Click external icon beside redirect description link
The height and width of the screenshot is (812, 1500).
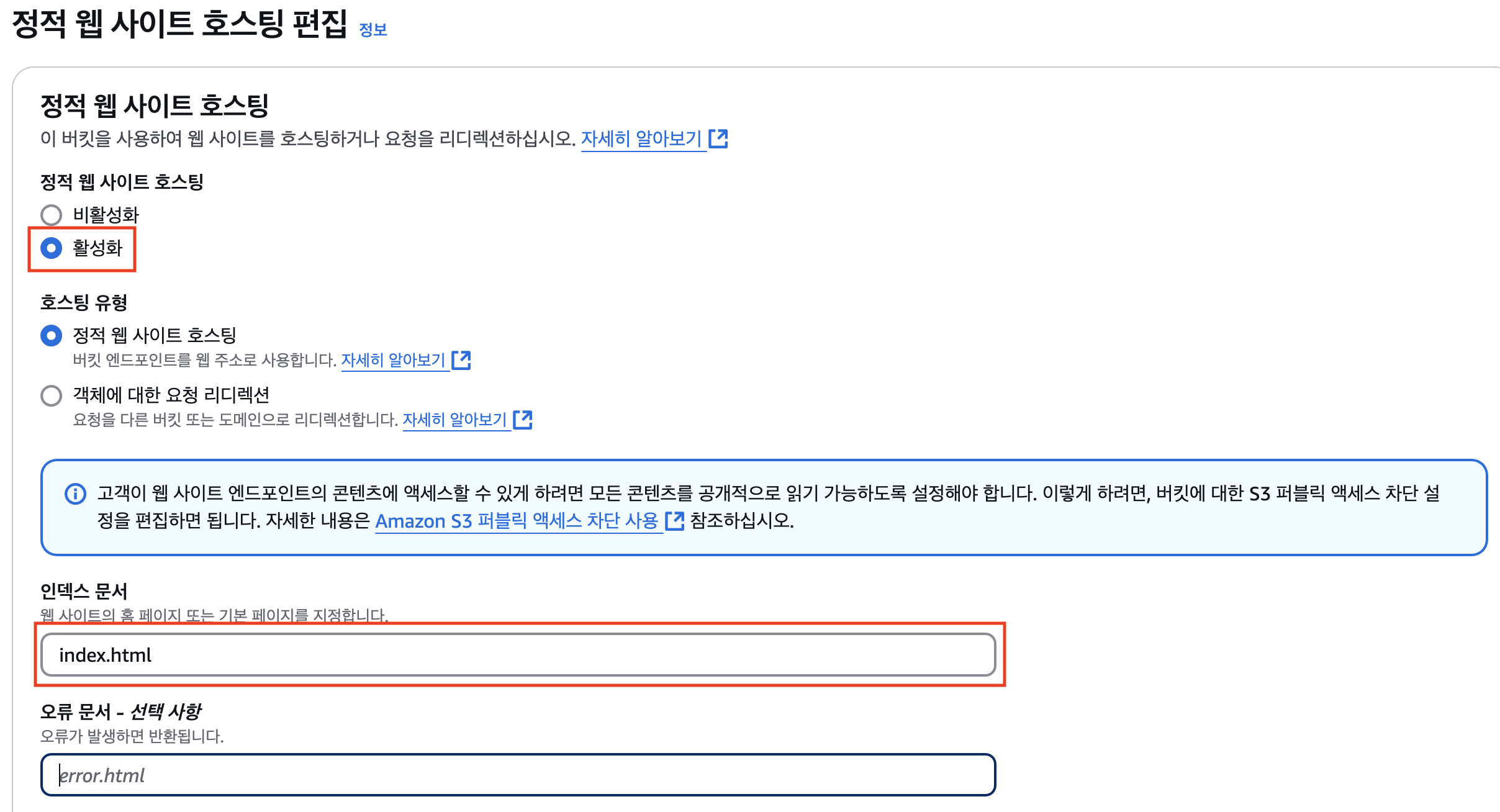pyautogui.click(x=523, y=420)
